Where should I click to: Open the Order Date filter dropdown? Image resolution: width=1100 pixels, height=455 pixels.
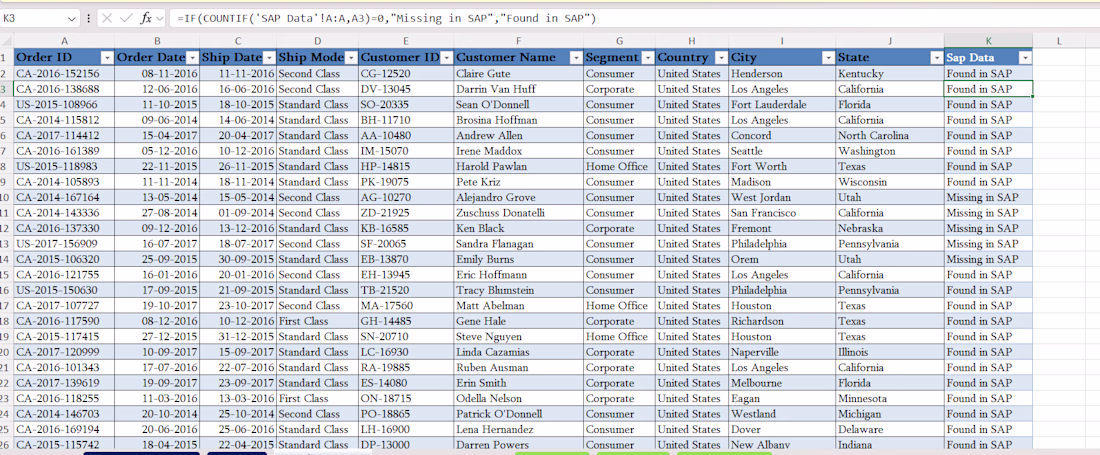point(193,57)
